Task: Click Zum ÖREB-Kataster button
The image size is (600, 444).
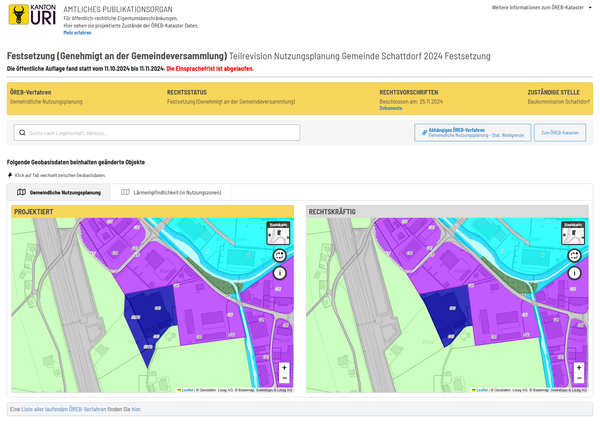Action: click(x=560, y=132)
